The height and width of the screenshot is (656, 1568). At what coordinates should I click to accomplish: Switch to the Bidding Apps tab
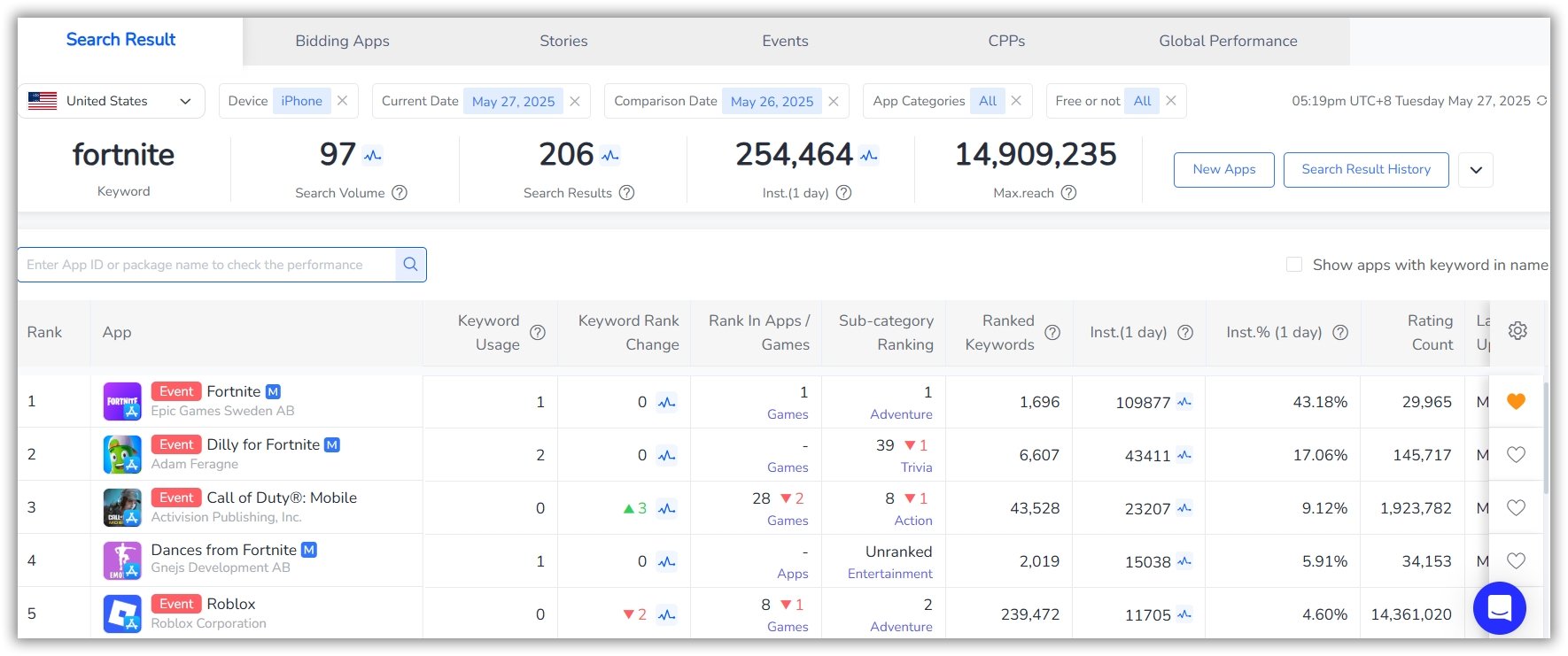pos(342,41)
